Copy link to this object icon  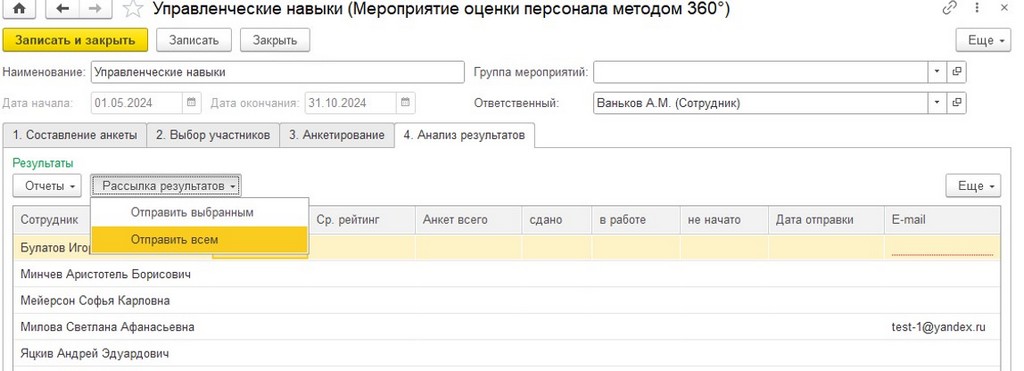click(x=950, y=8)
